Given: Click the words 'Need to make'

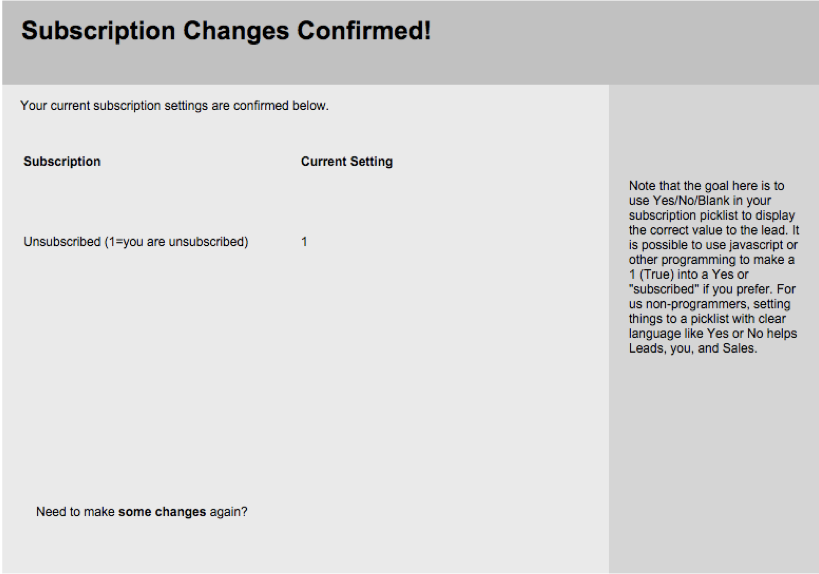Looking at the screenshot, I should point(75,512).
